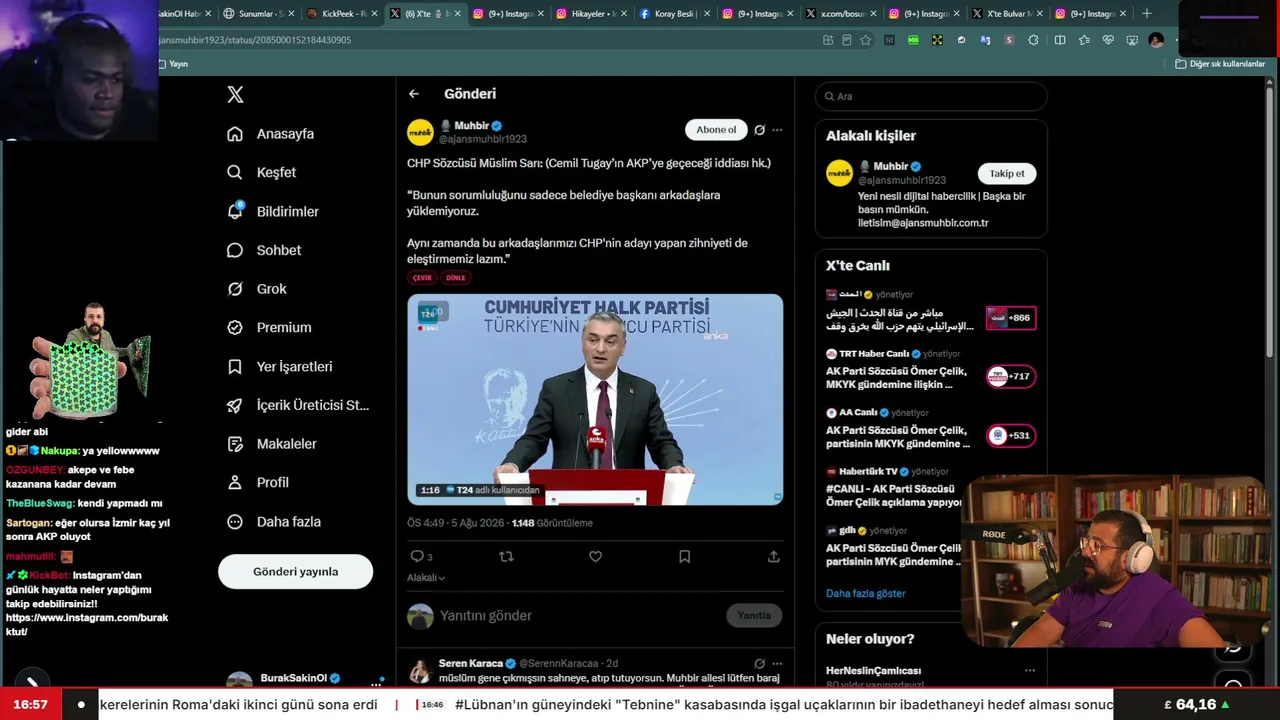The height and width of the screenshot is (720, 1280).
Task: Open the Premium page
Action: (x=269, y=327)
